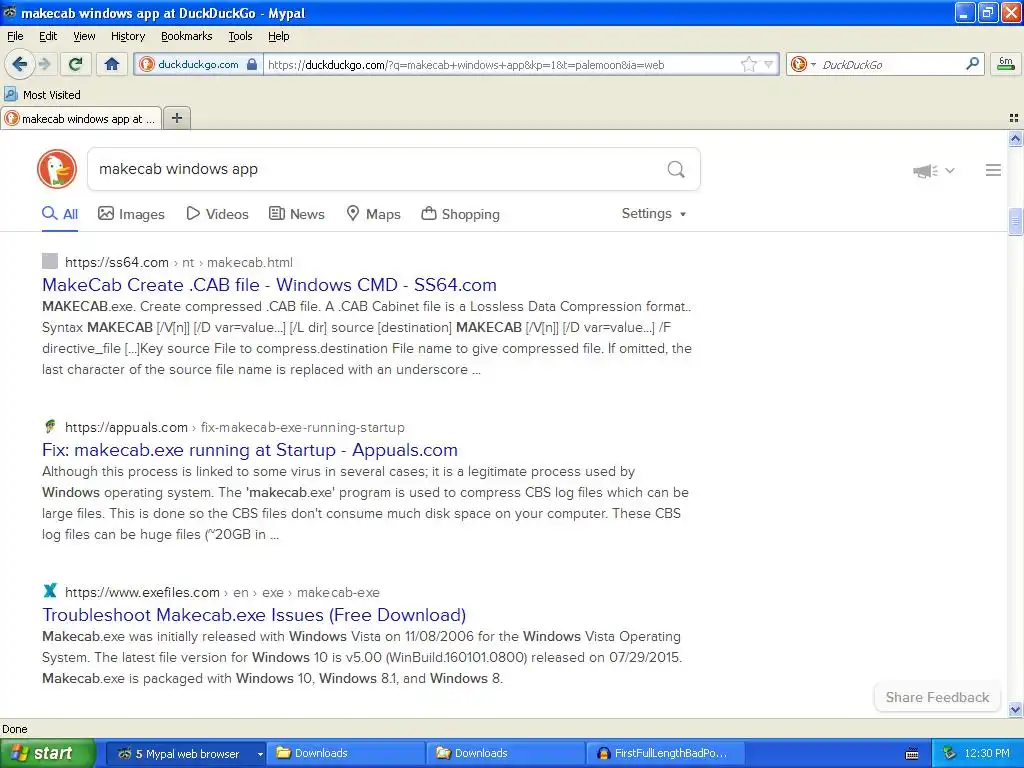1024x768 pixels.
Task: Open the Bookmarks menu
Action: (187, 36)
